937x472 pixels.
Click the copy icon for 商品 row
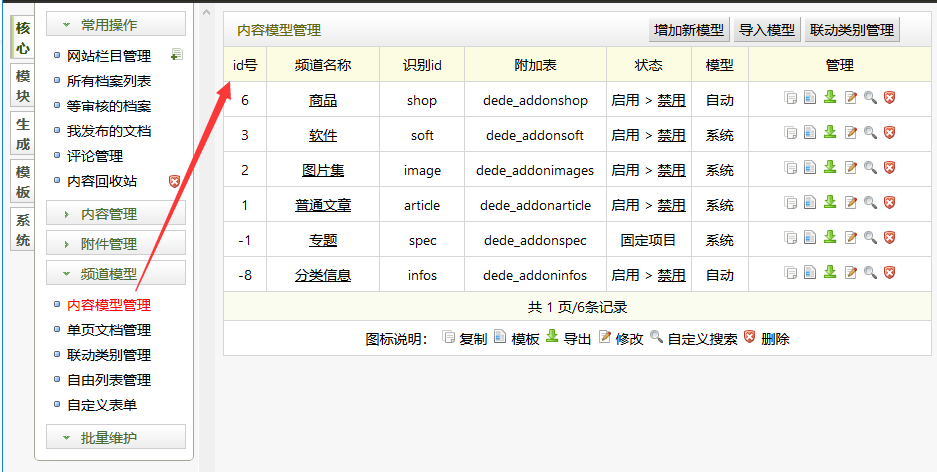click(790, 98)
